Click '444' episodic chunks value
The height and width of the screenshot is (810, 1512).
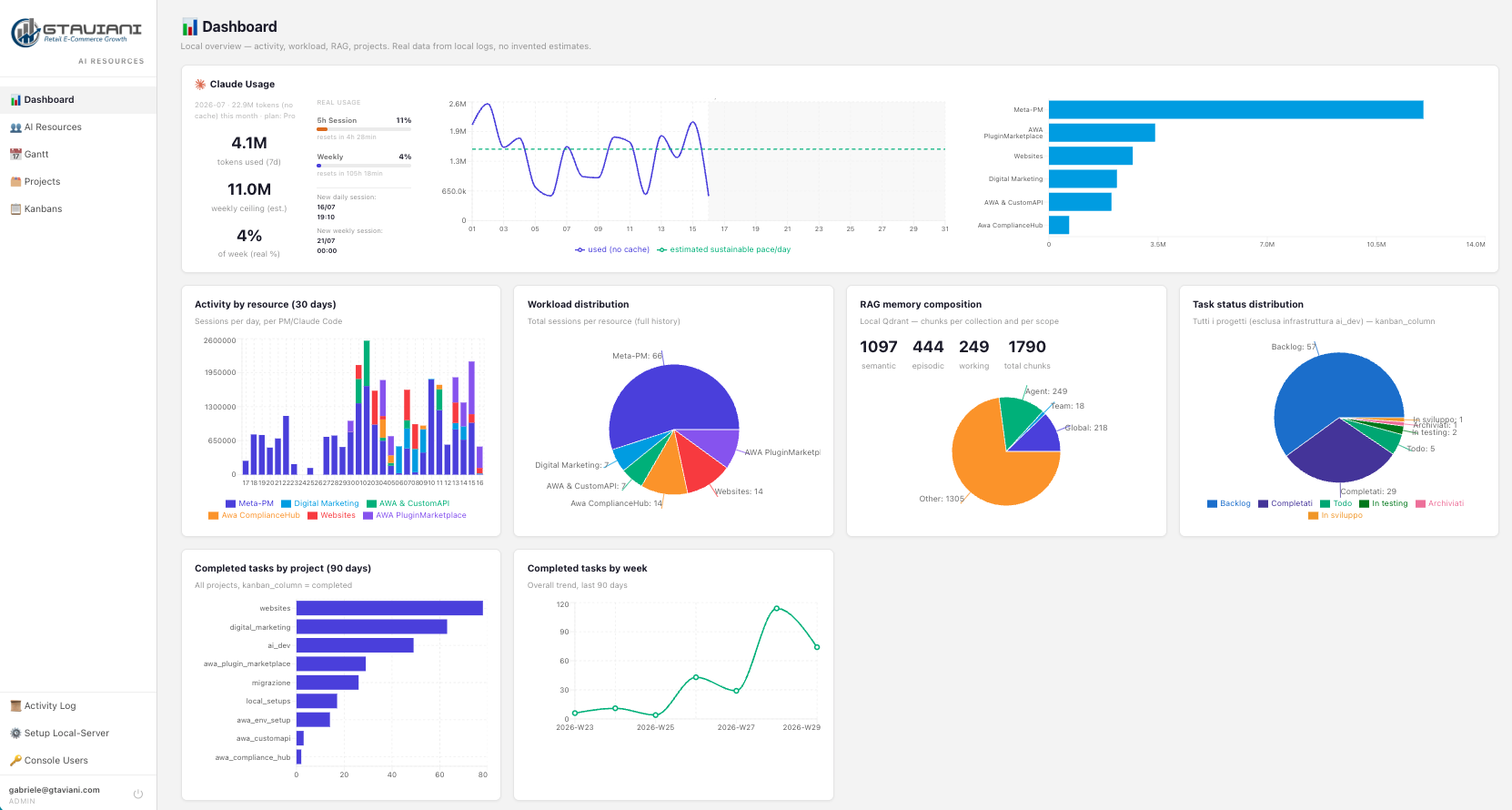point(928,347)
